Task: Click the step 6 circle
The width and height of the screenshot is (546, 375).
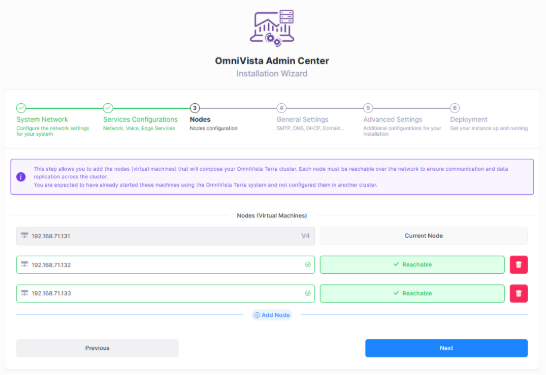Action: click(x=455, y=108)
